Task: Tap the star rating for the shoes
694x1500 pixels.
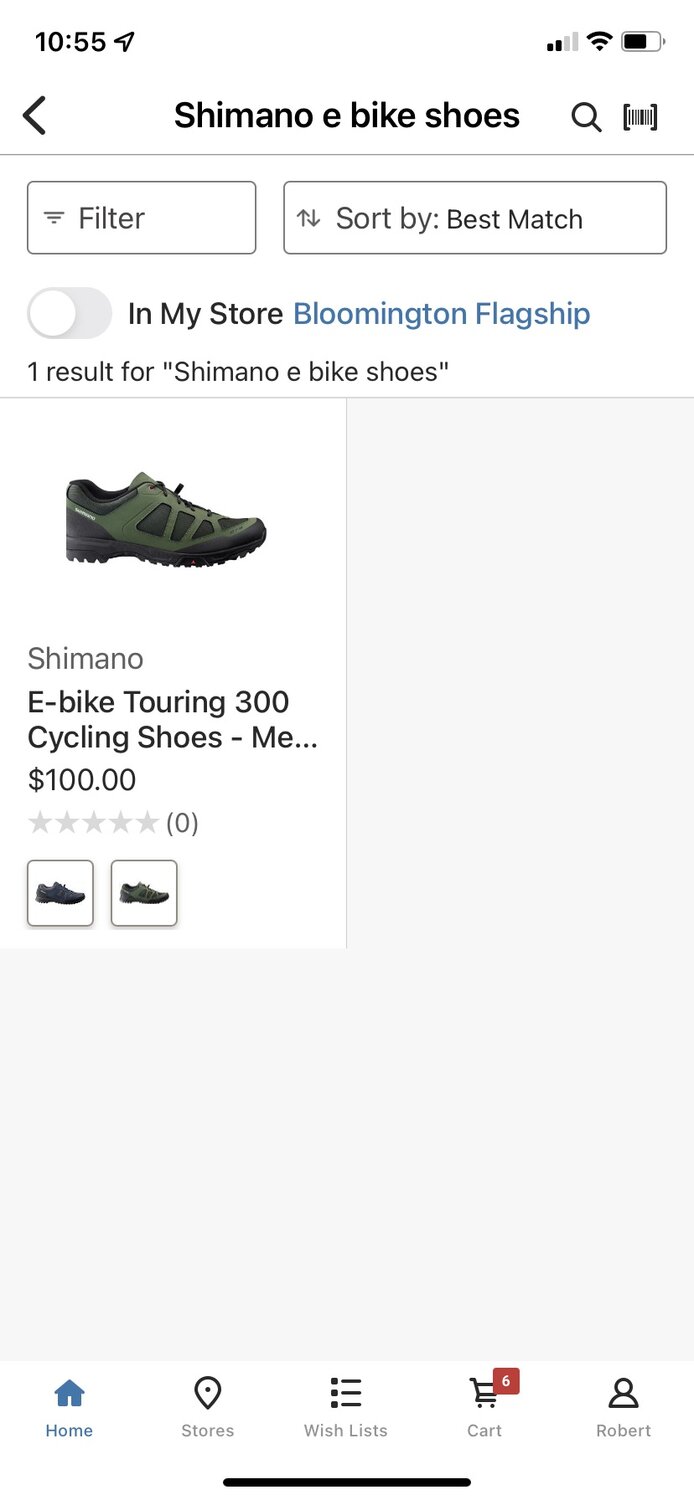Action: pyautogui.click(x=93, y=823)
